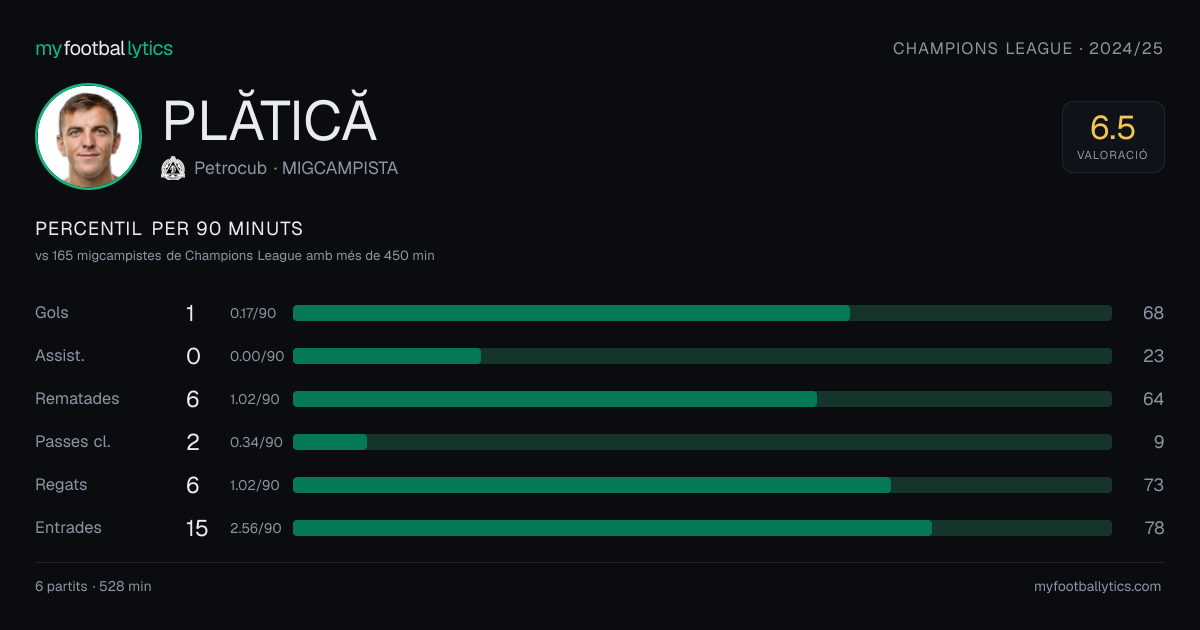
Task: Click the 6.5 Valoració rating badge
Action: [1113, 137]
